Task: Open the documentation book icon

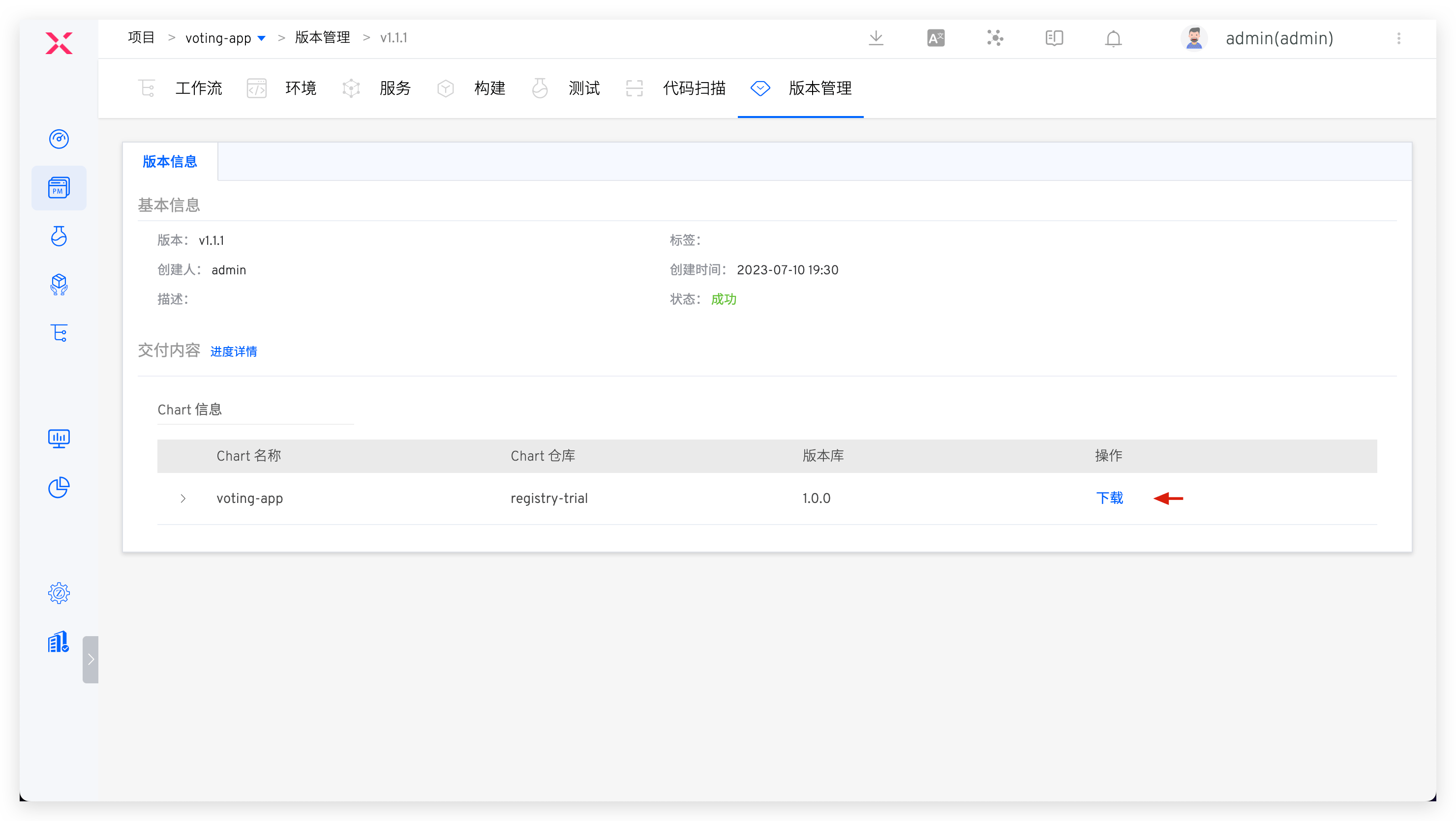Action: [x=1054, y=38]
